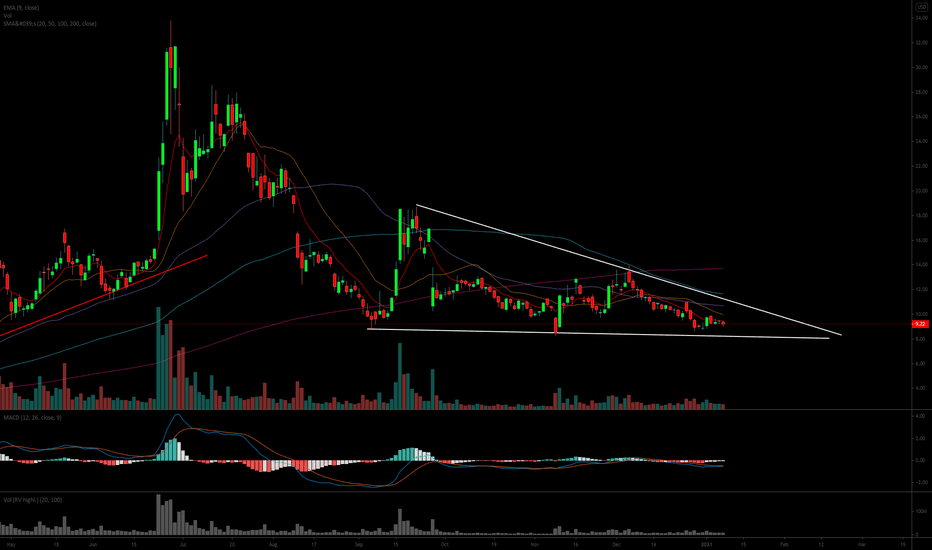Click the Oct date on time axis
This screenshot has width=932, height=550.
tap(445, 544)
